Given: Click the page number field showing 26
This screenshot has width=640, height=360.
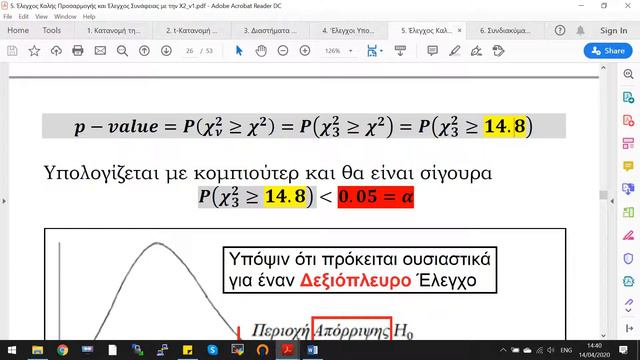Looking at the screenshot, I should [189, 51].
